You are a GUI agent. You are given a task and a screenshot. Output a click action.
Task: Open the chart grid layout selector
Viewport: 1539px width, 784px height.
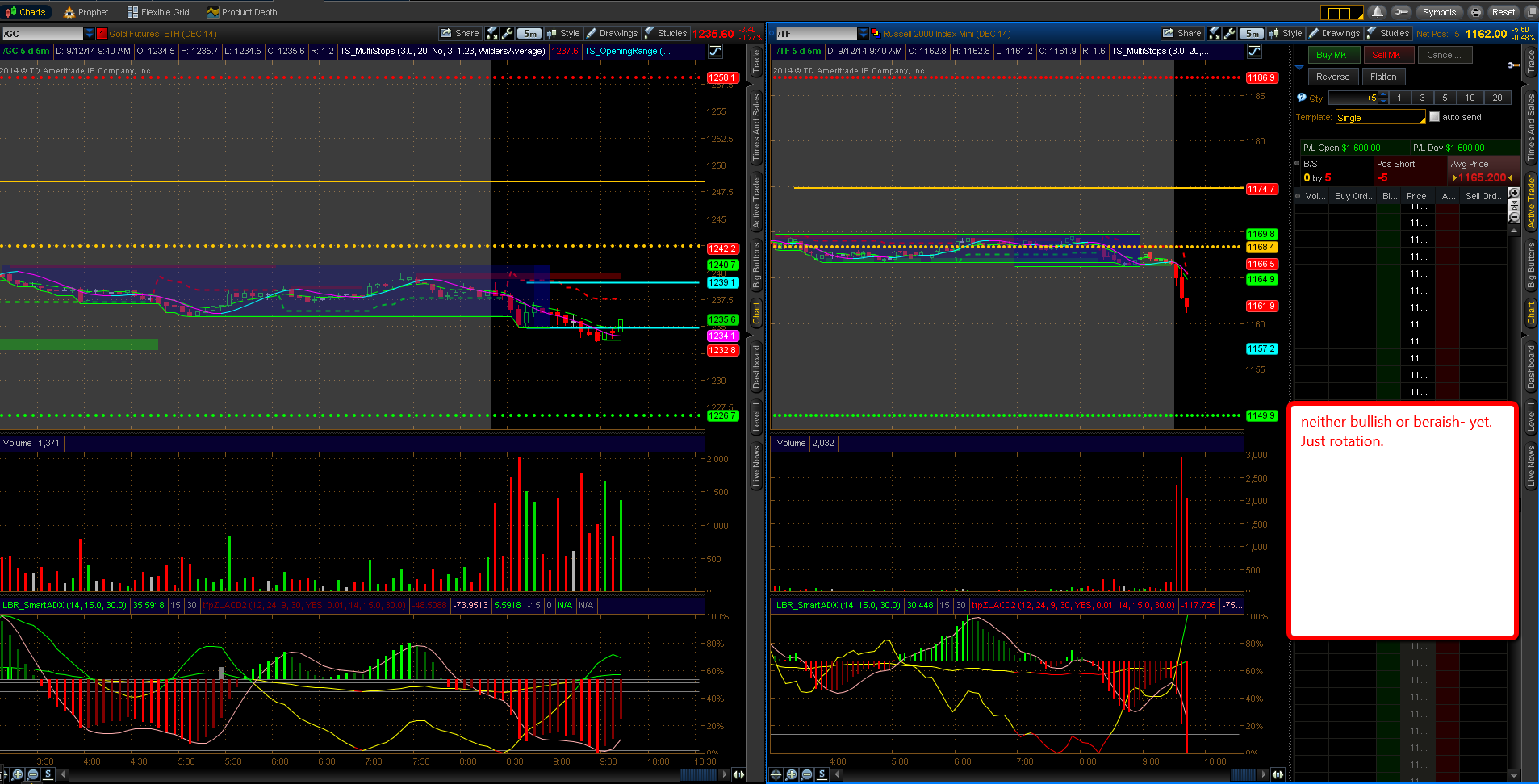click(1341, 12)
